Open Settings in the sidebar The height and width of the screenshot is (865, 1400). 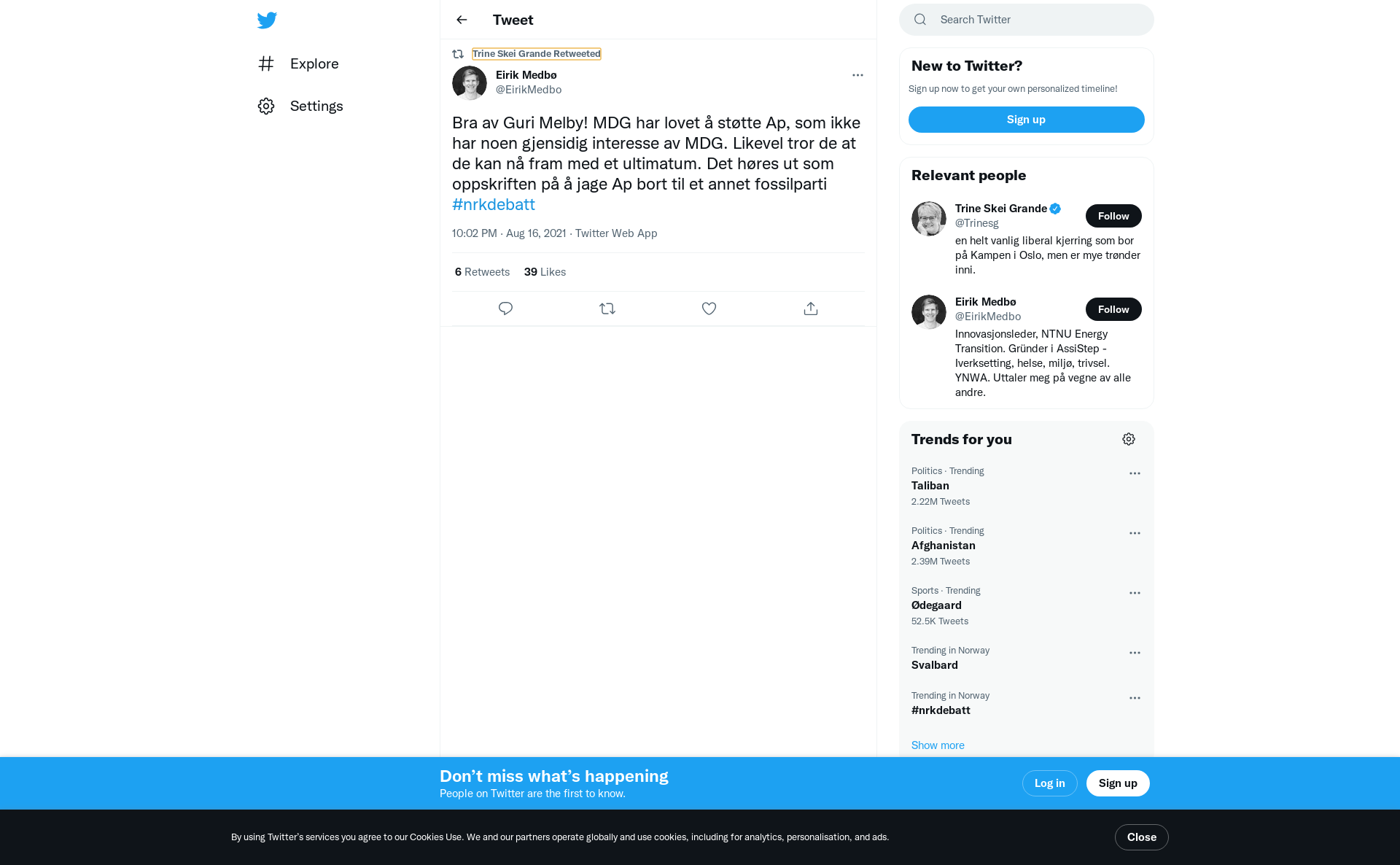pos(300,106)
